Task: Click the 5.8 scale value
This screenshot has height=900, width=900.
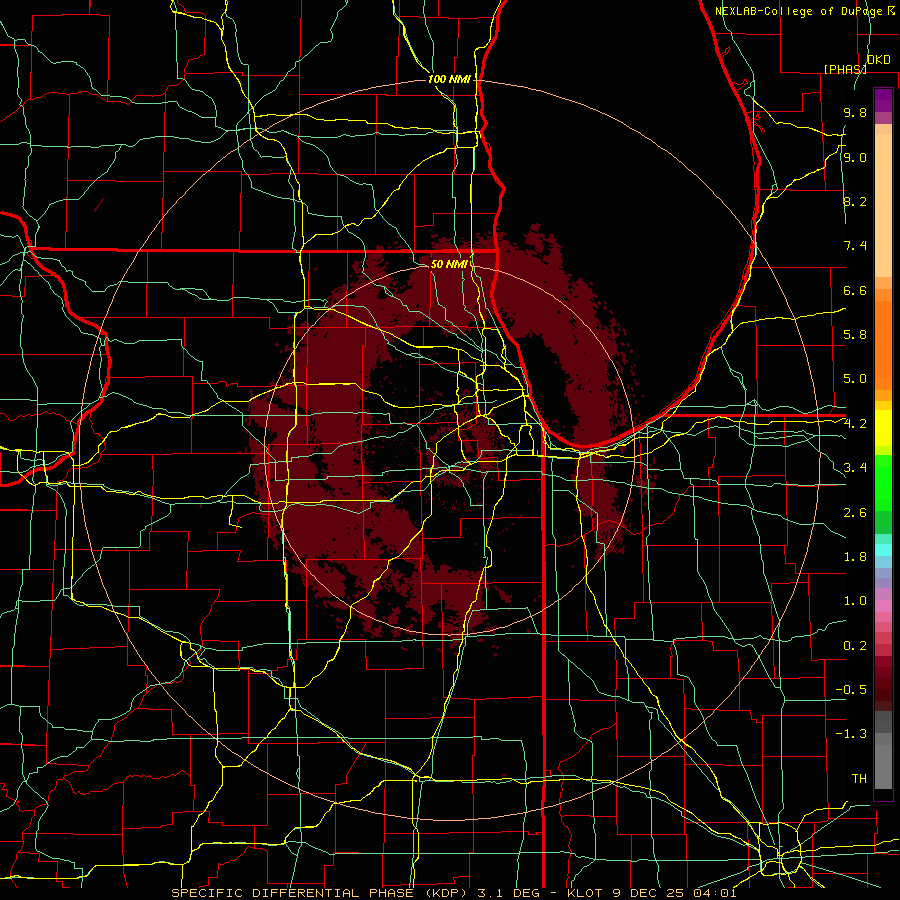Action: pyautogui.click(x=855, y=335)
